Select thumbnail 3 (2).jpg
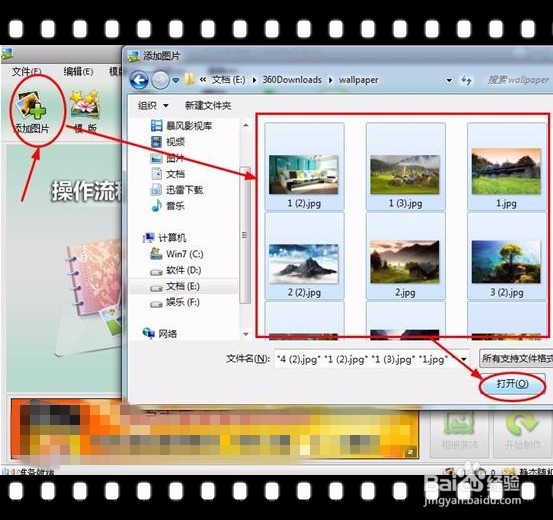Viewport: 553px width, 520px height. 506,256
